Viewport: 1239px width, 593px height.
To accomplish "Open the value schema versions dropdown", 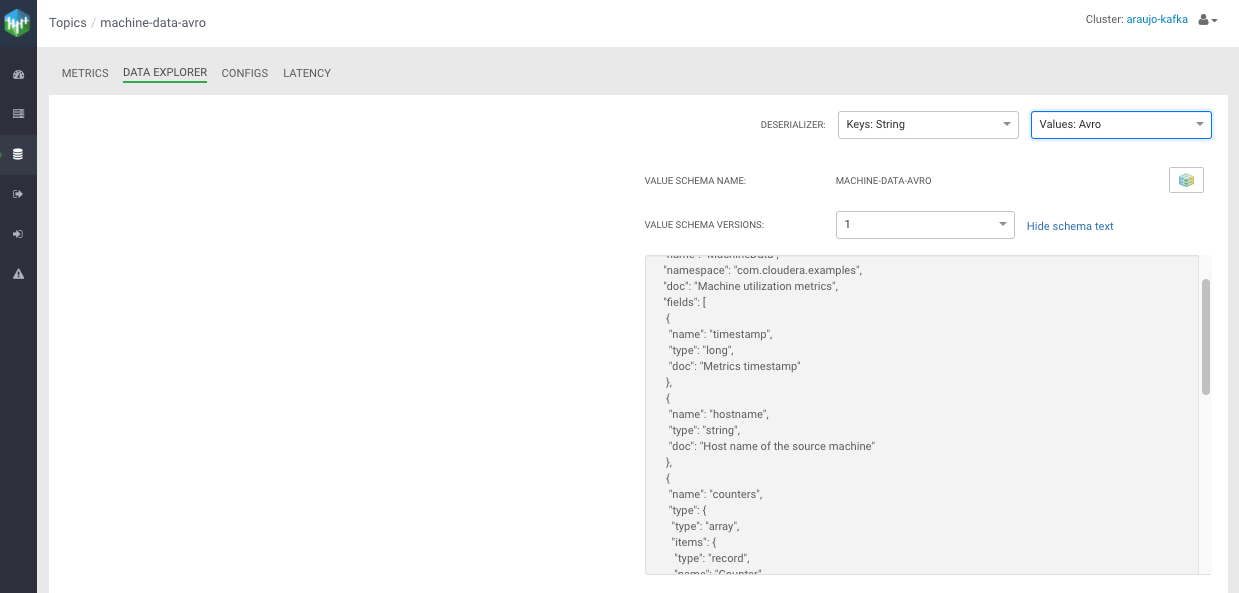I will [x=925, y=225].
